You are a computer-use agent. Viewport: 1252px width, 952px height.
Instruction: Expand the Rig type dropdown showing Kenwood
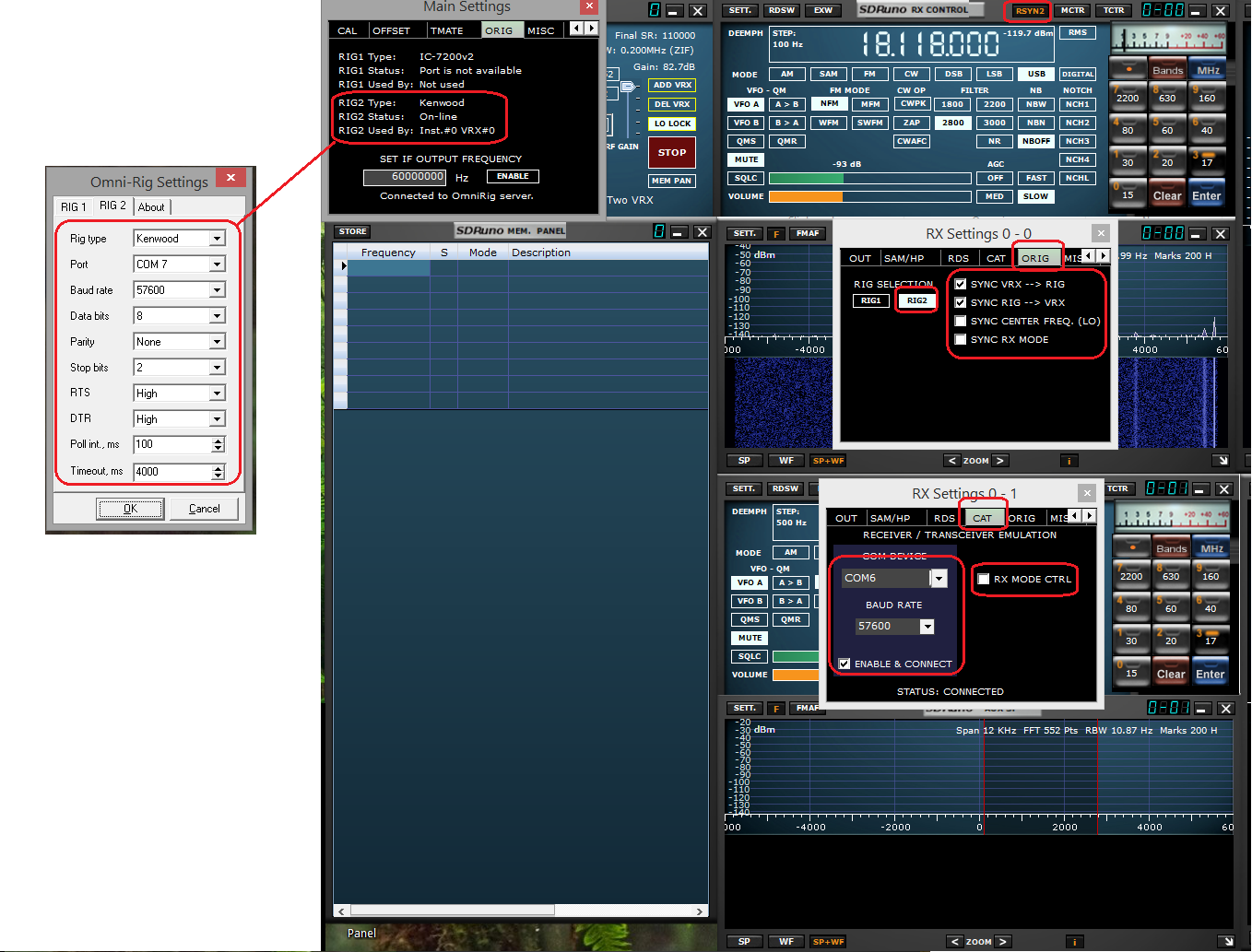218,239
